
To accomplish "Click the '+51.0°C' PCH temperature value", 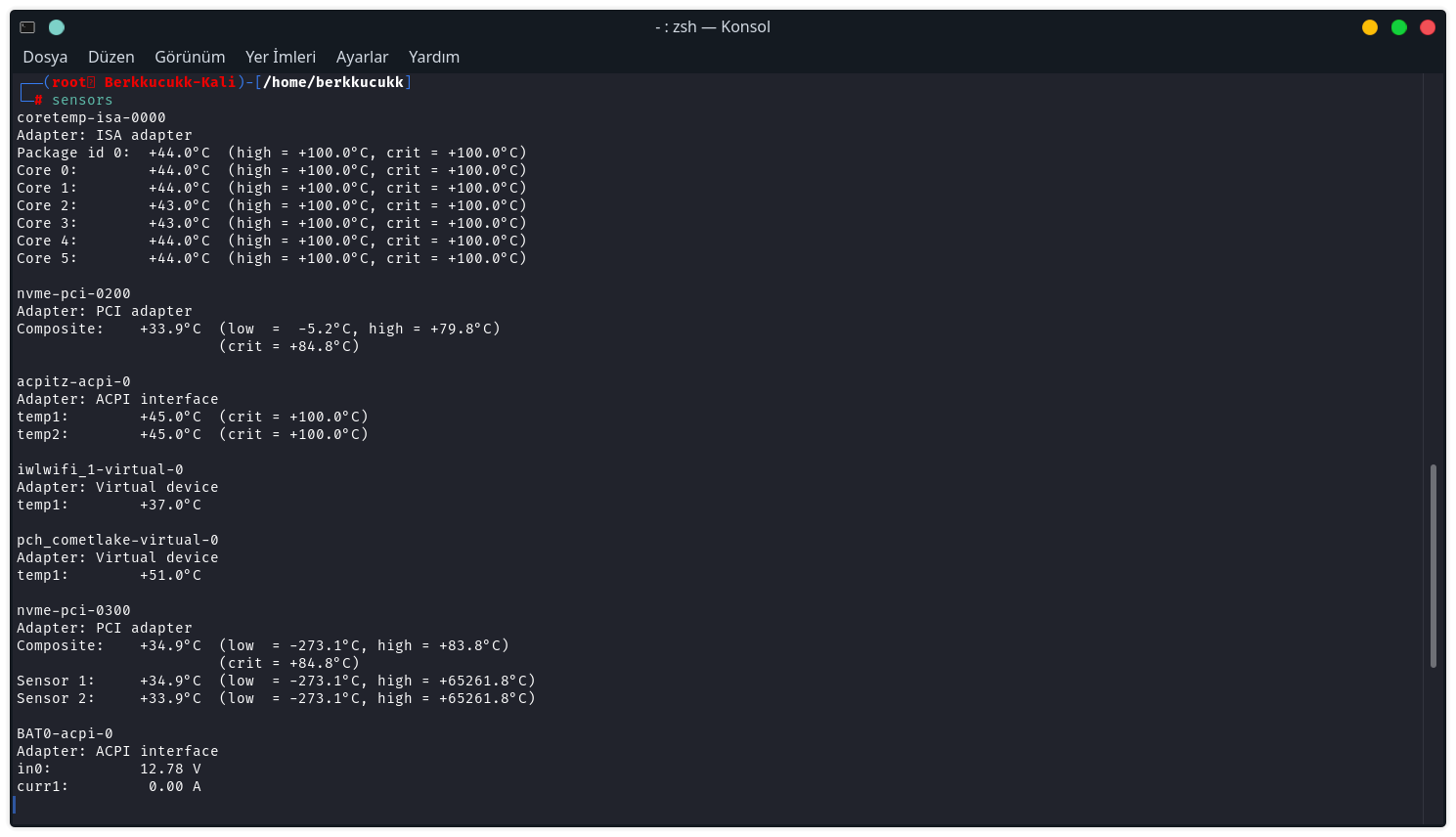I will tap(170, 575).
